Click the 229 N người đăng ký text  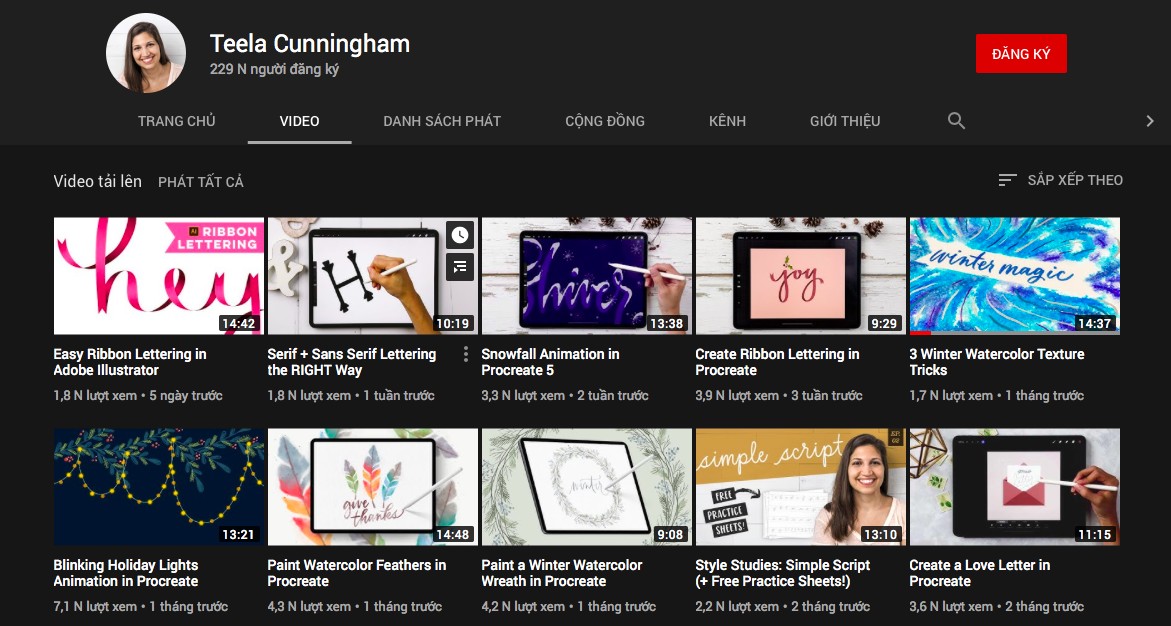coord(274,69)
